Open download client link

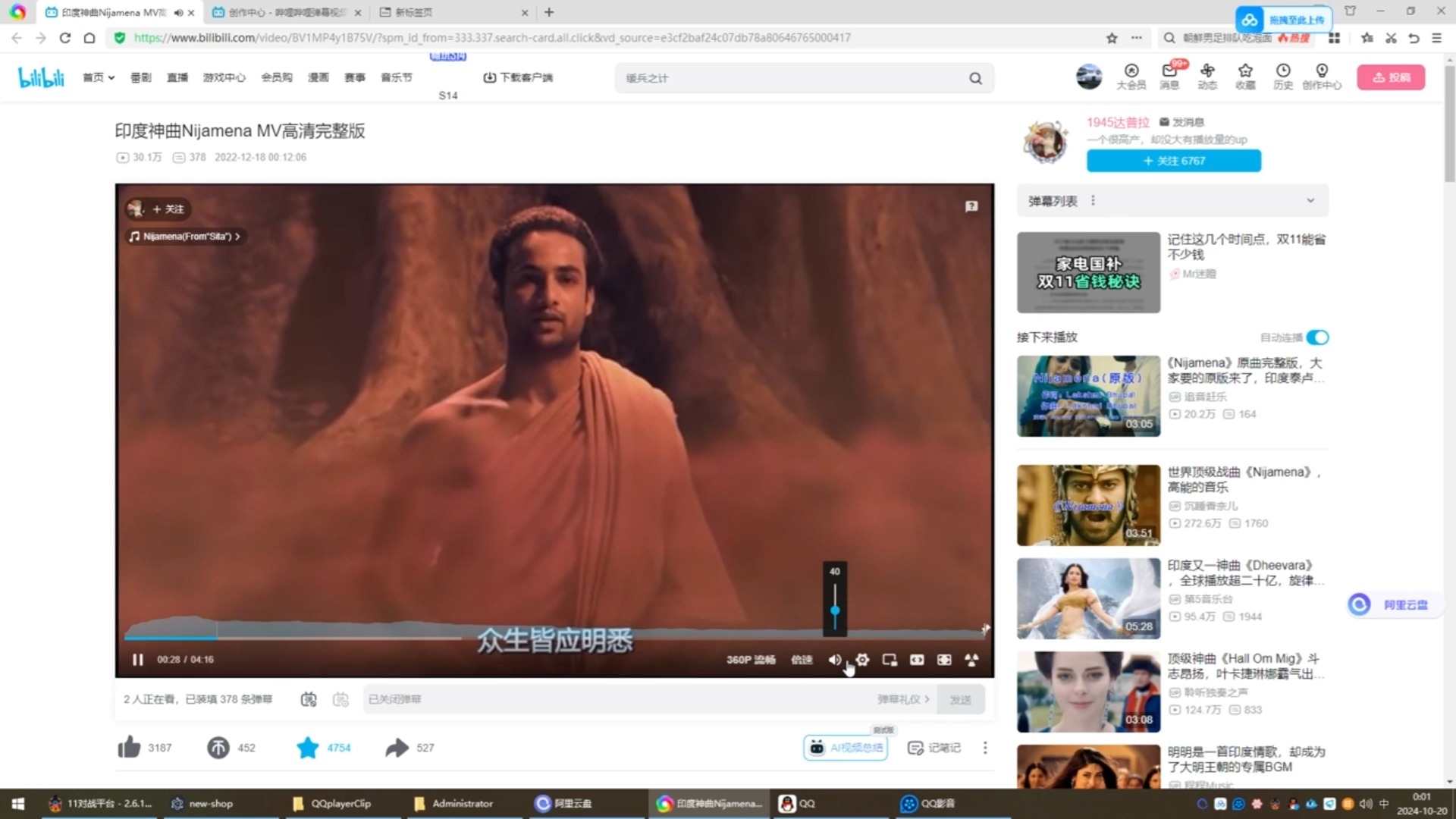click(518, 77)
